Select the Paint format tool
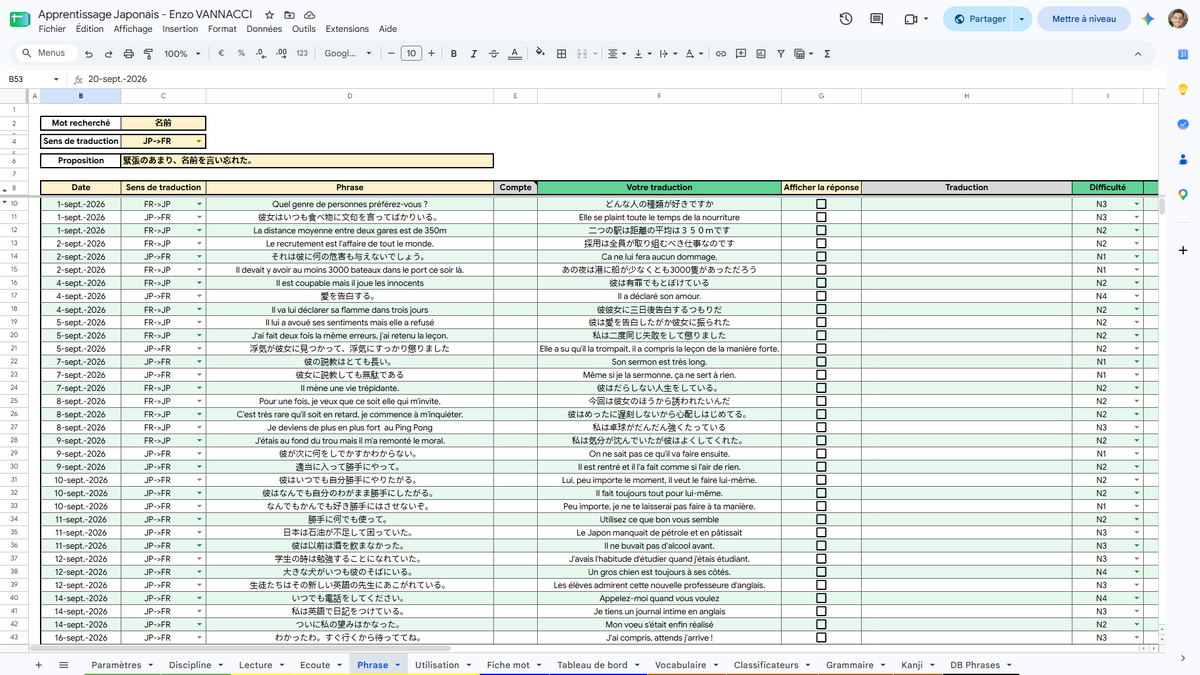This screenshot has height=675, width=1200. [150, 54]
